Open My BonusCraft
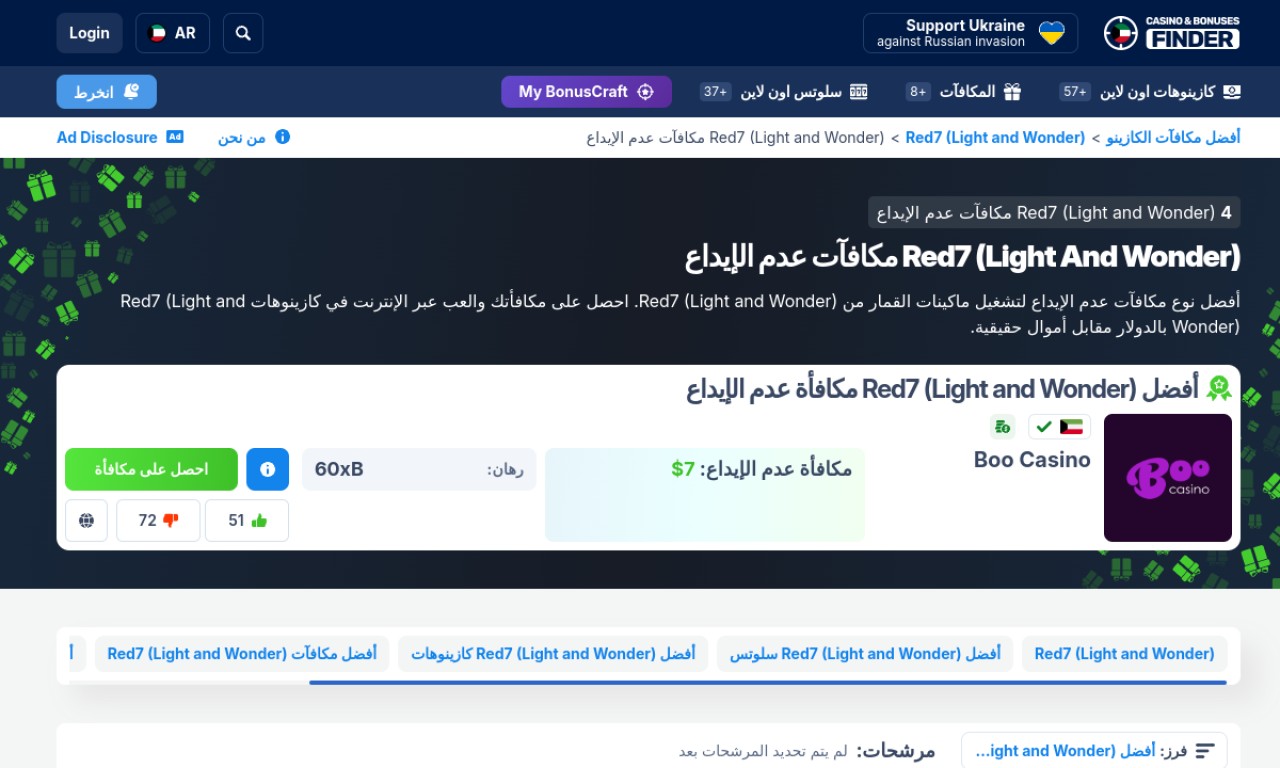 coord(586,92)
